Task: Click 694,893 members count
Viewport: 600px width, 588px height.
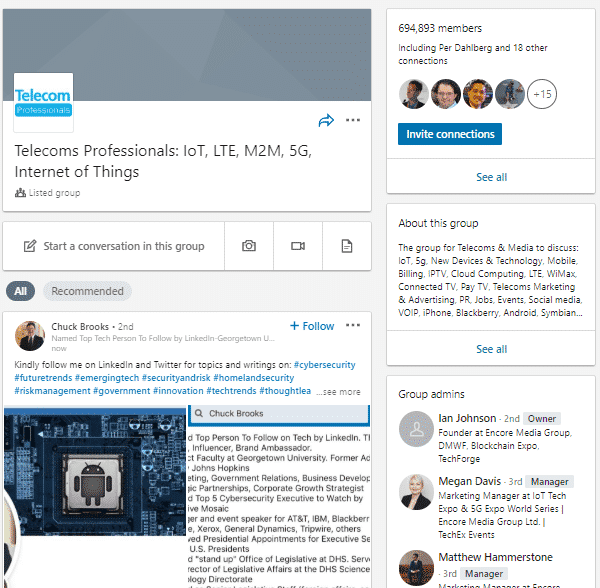Action: pyautogui.click(x=440, y=28)
